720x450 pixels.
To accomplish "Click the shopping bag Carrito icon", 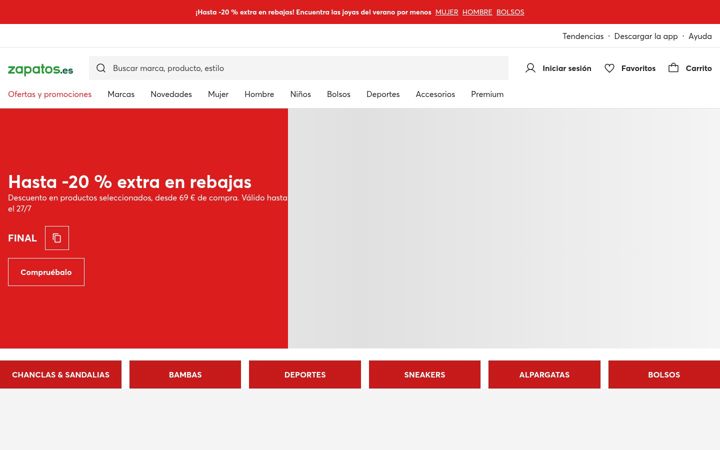I will click(x=673, y=68).
